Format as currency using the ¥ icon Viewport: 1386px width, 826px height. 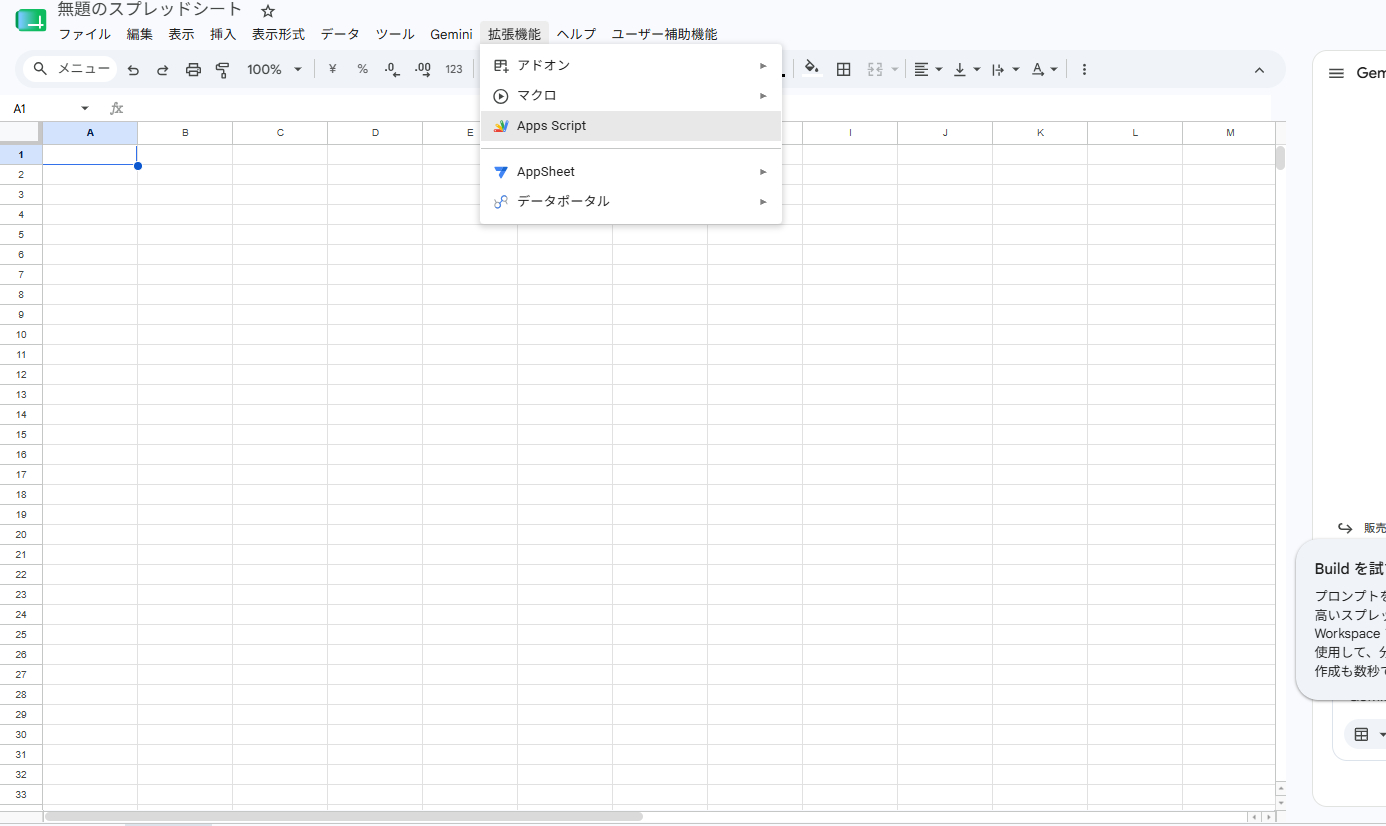[332, 69]
